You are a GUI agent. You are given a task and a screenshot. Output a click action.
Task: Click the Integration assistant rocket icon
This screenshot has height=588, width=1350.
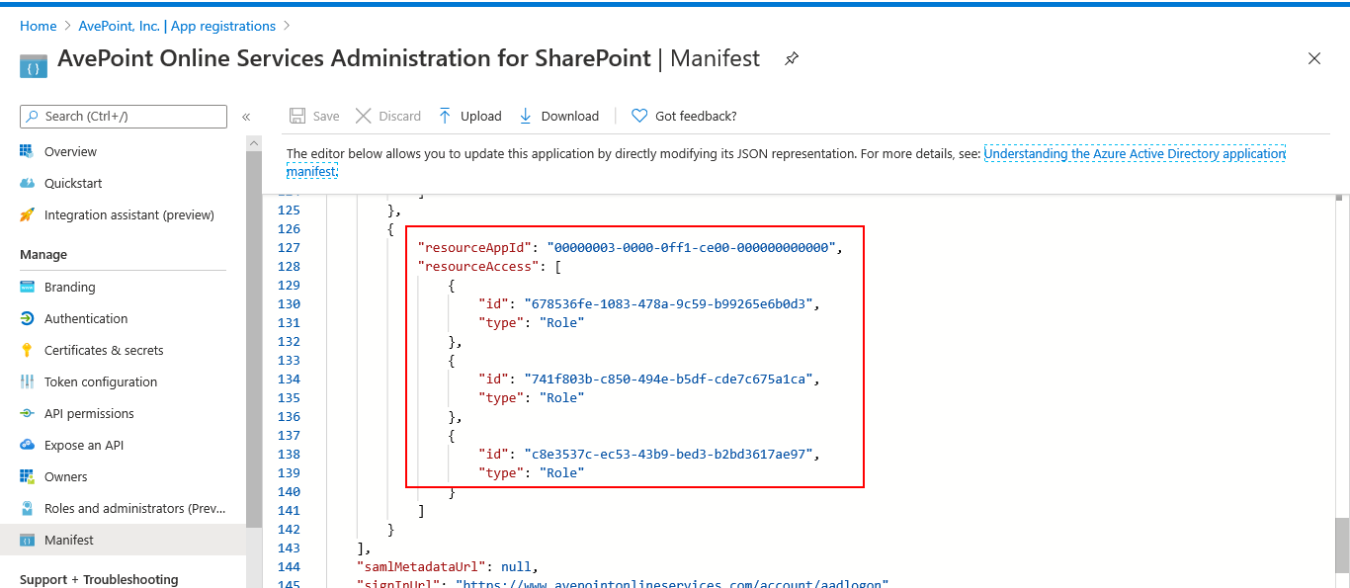coord(27,215)
